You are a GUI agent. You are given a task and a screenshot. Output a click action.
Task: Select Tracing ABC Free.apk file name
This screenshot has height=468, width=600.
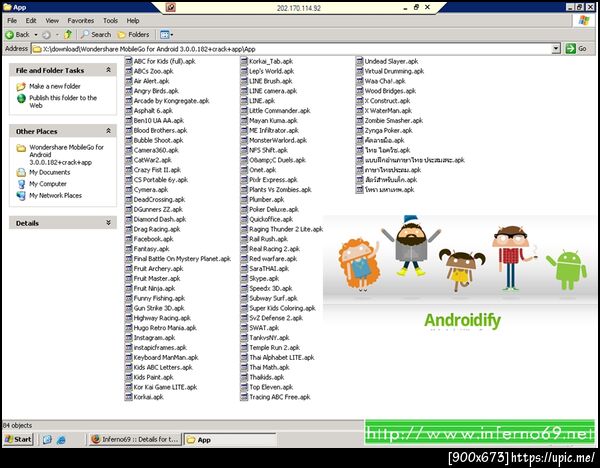point(280,397)
